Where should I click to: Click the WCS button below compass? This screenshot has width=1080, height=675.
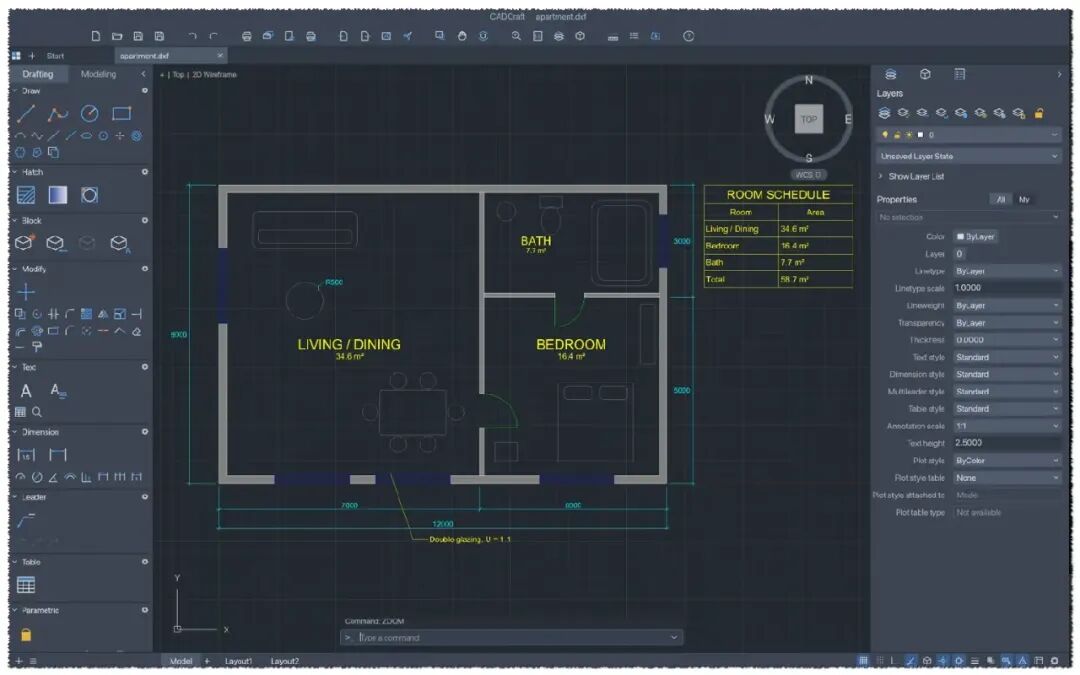(x=809, y=175)
